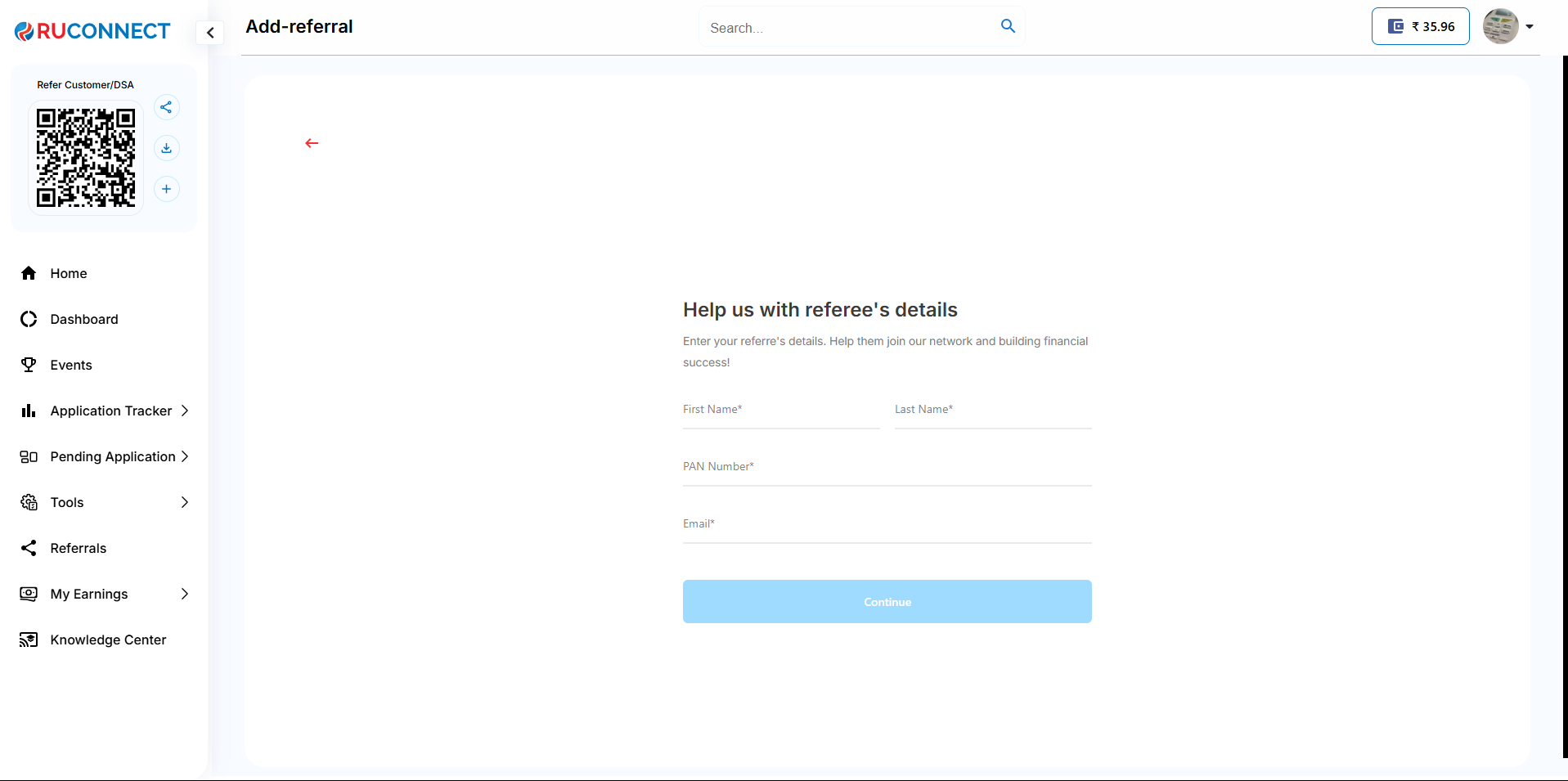Expand My Earnings section
Viewport: 1568px width, 781px height.
click(x=185, y=594)
